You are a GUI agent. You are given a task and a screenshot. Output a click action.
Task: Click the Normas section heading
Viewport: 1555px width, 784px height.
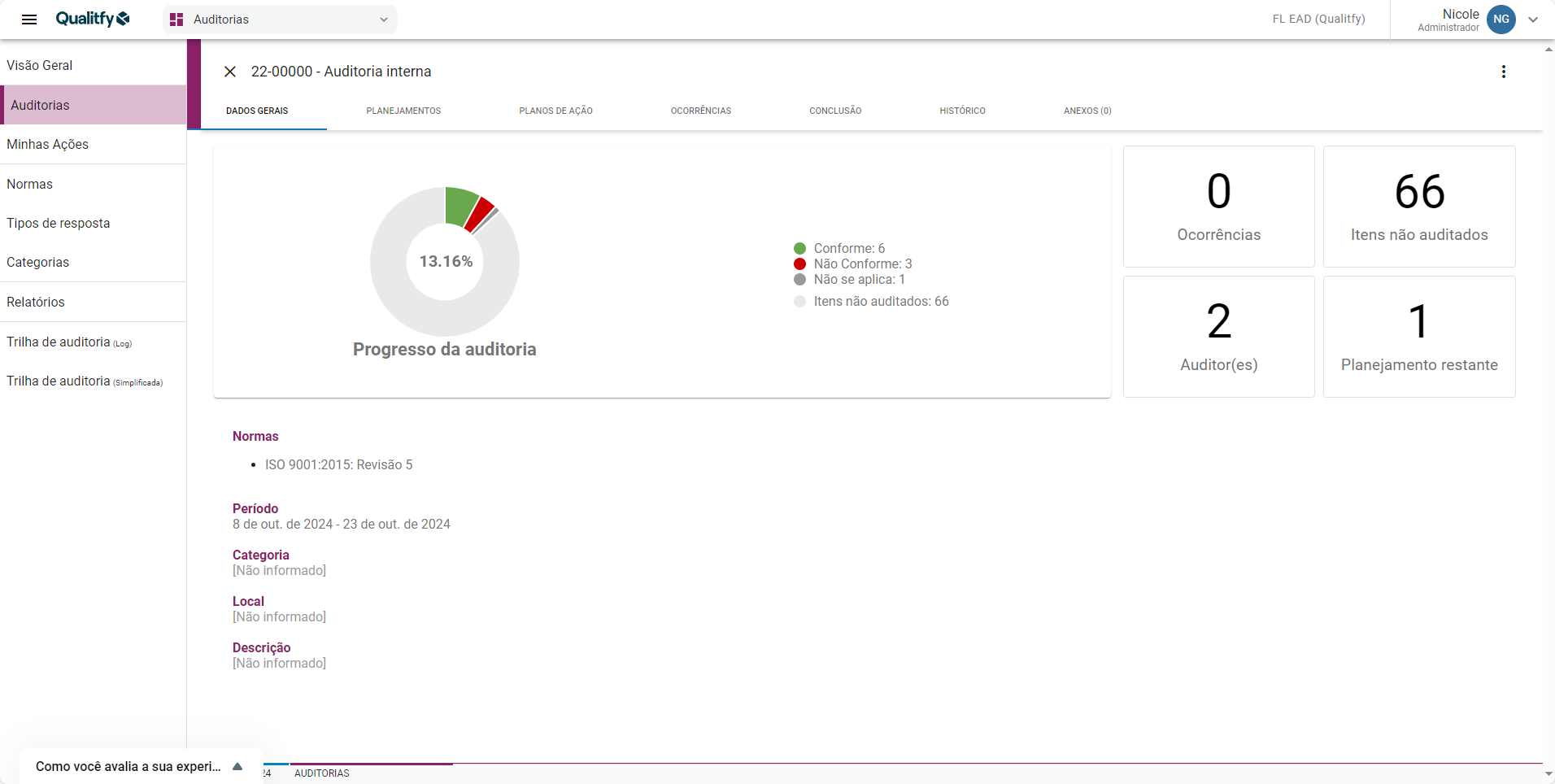point(255,436)
